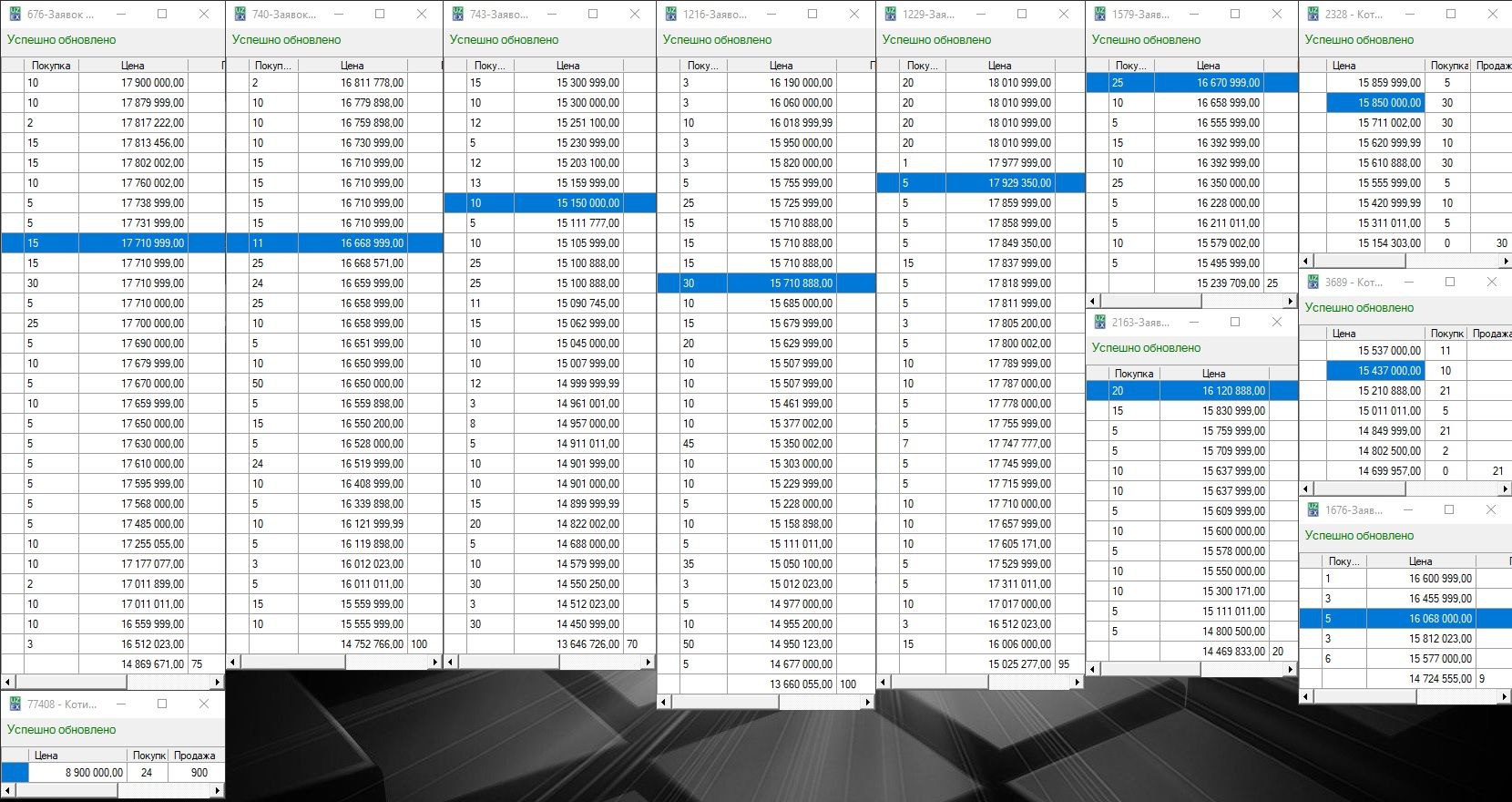Maximize the 1579-Заяв window
This screenshot has height=802, width=1512.
click(x=1235, y=15)
